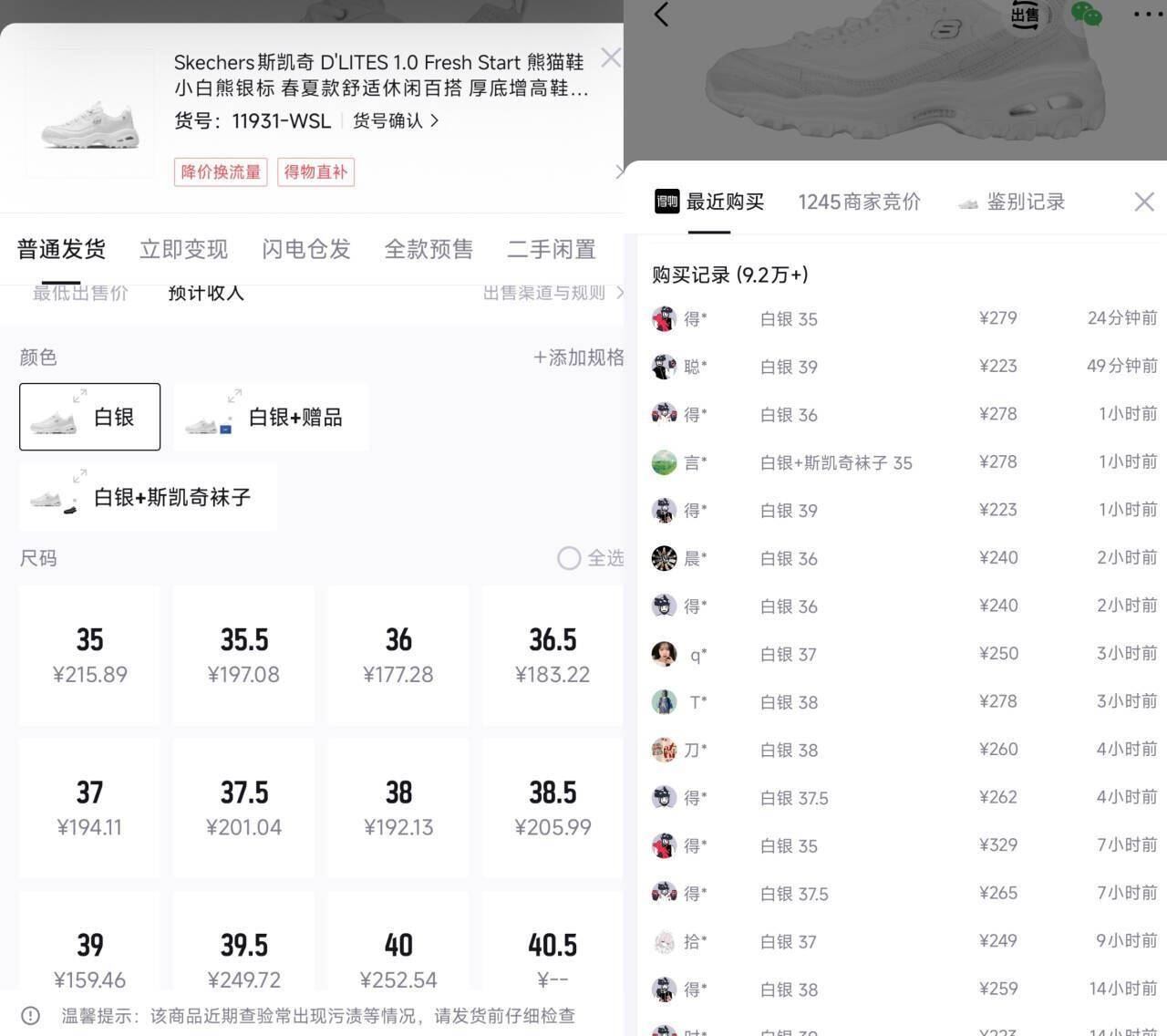Image resolution: width=1167 pixels, height=1036 pixels.
Task: Switch to 1245商家竞价 tab
Action: point(859,202)
